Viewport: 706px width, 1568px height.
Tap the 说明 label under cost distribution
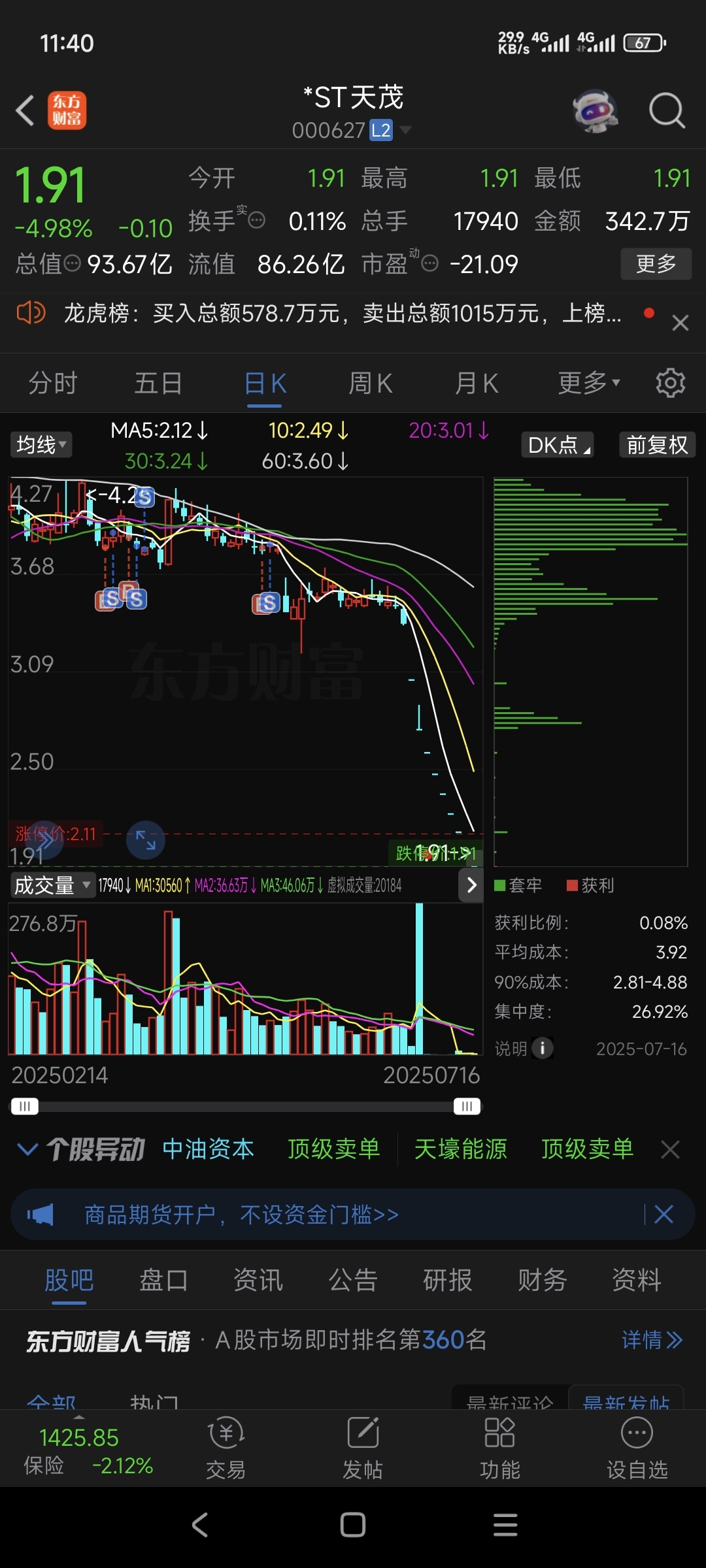click(511, 1048)
